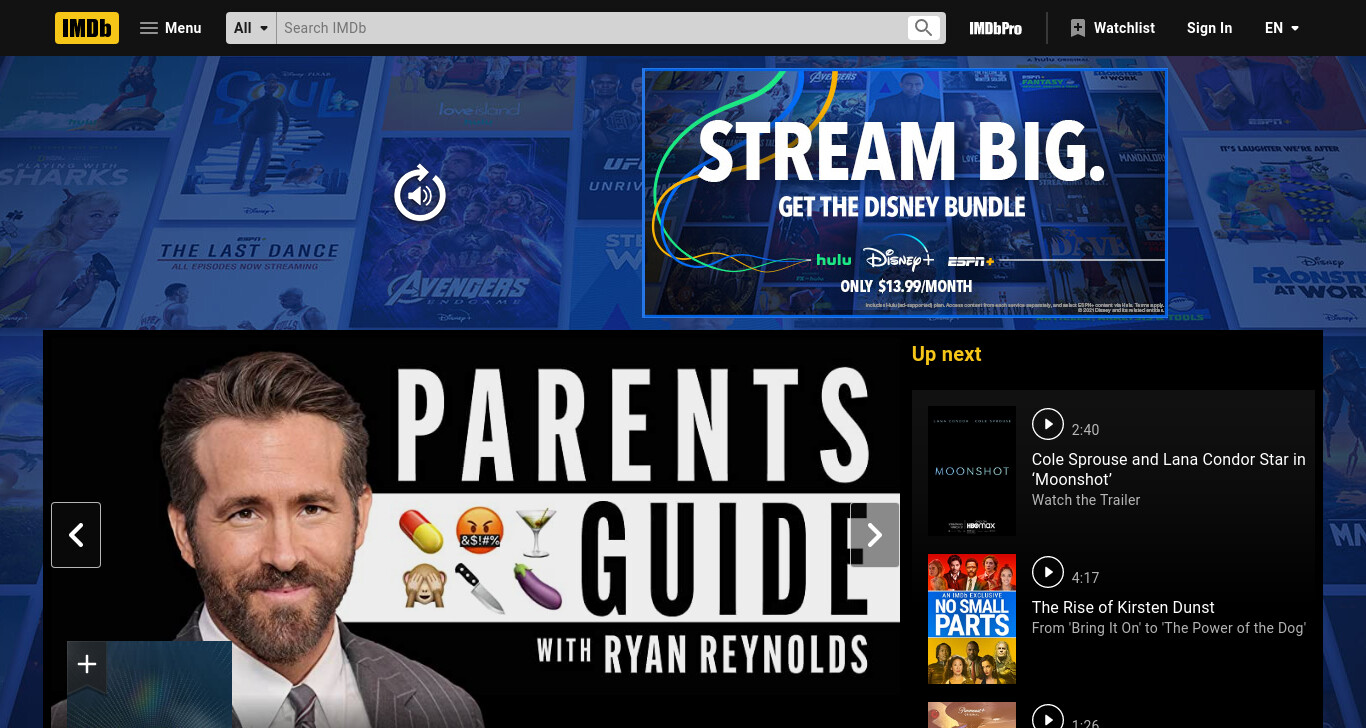Go to next slide with right arrow
1366x728 pixels.
point(874,535)
